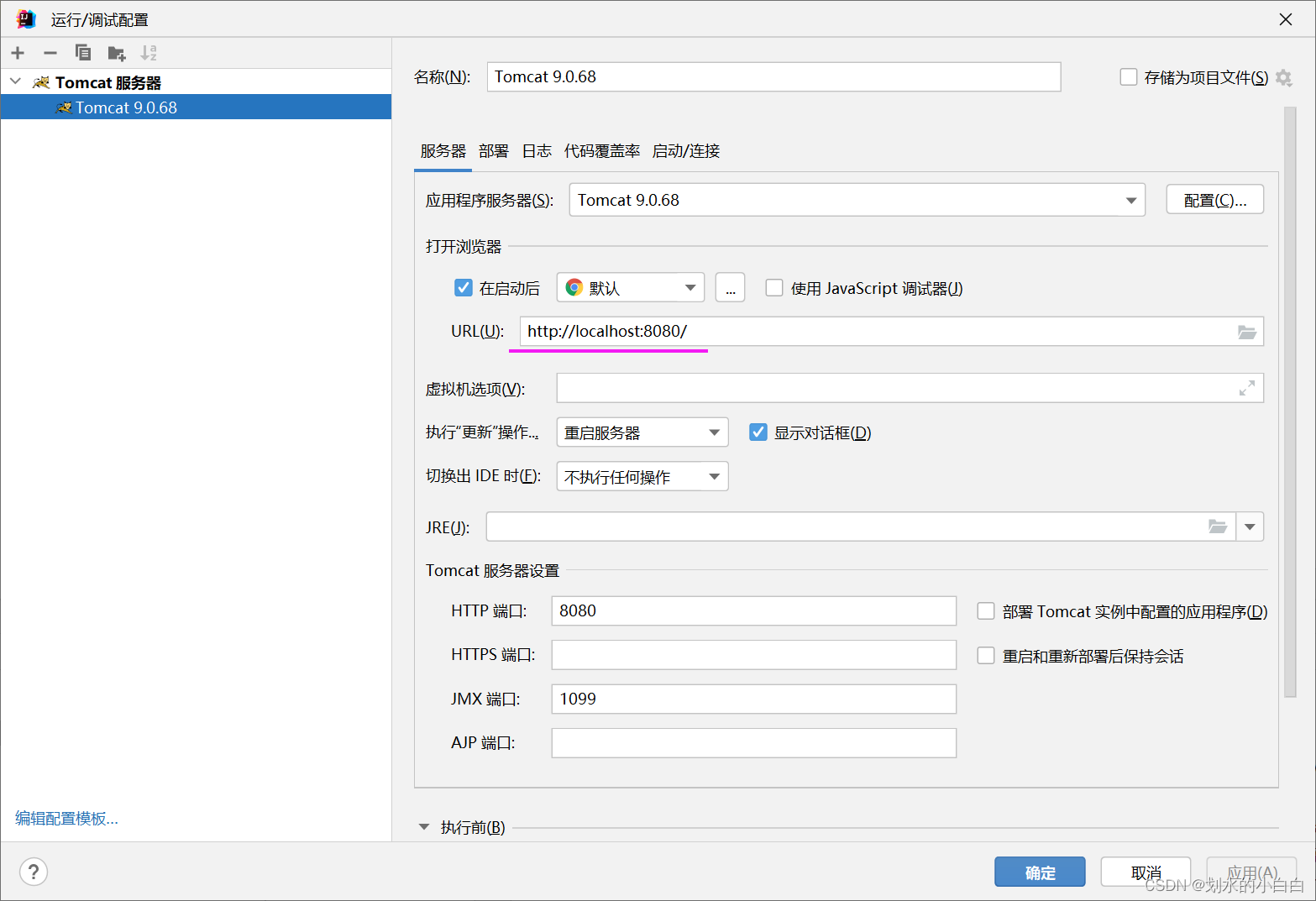Click the 应用(A) button
Image resolution: width=1316 pixels, height=901 pixels.
click(x=1251, y=872)
